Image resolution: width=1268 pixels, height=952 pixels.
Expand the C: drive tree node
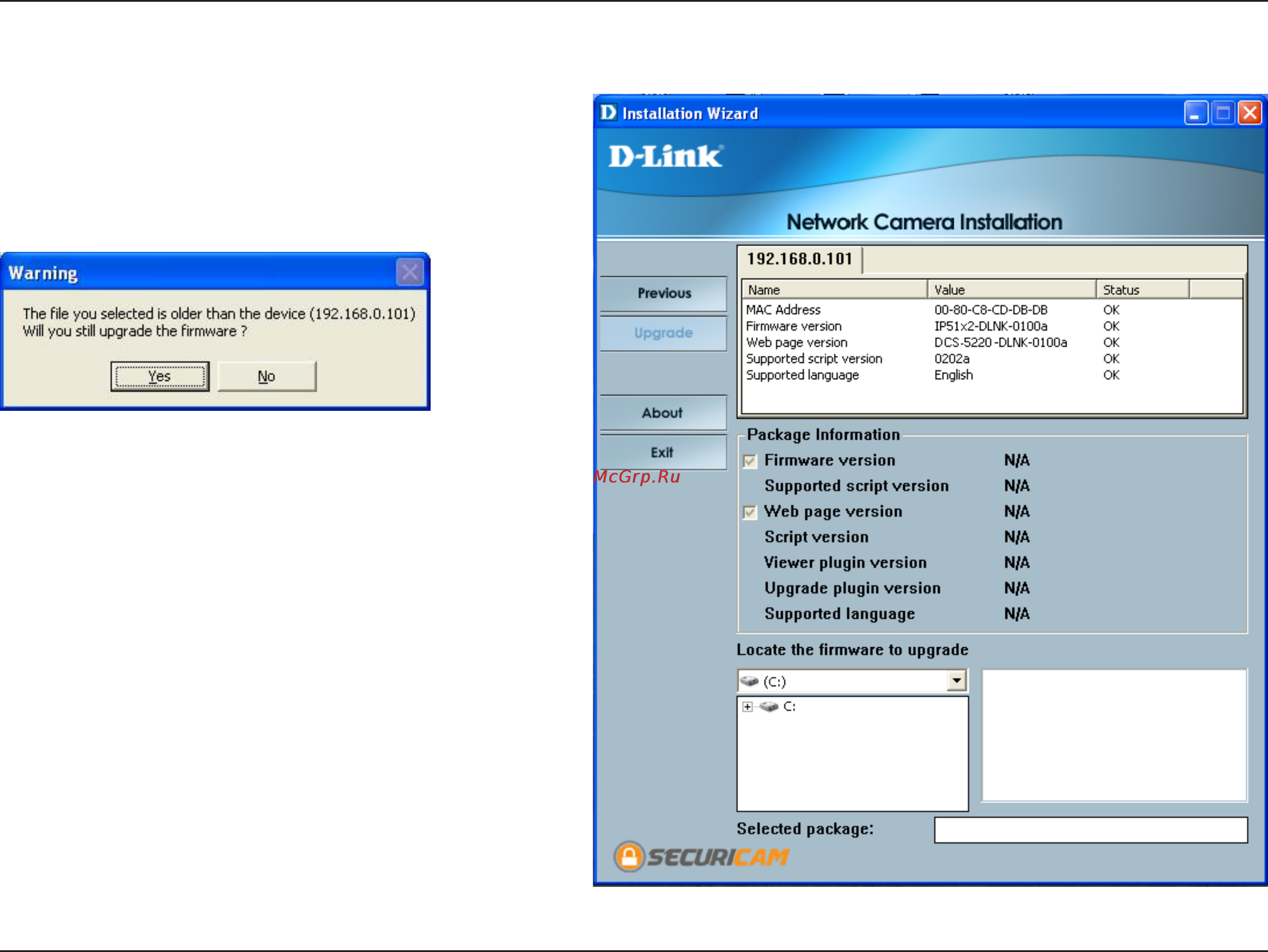pos(748,707)
